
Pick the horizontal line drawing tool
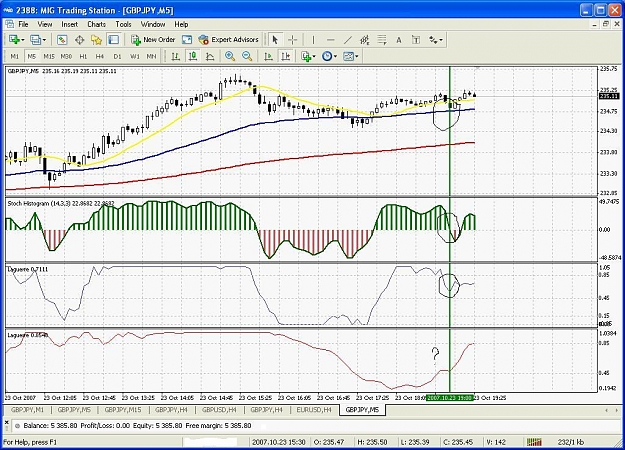tap(330, 39)
